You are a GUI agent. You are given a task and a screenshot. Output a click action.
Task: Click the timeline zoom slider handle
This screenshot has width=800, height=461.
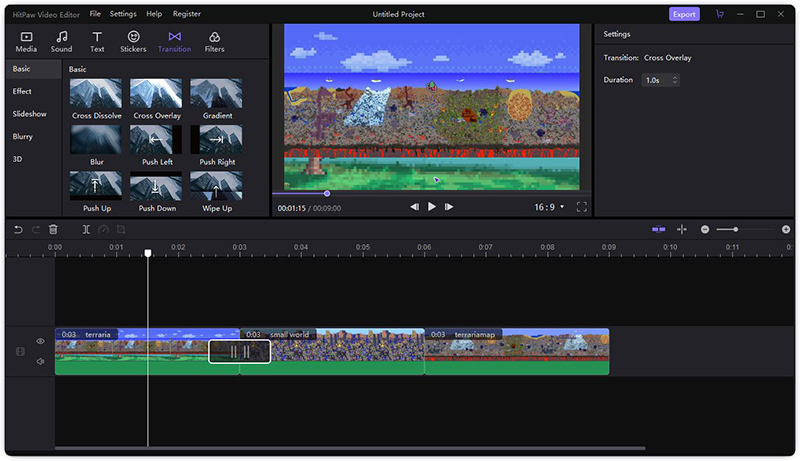coord(735,229)
